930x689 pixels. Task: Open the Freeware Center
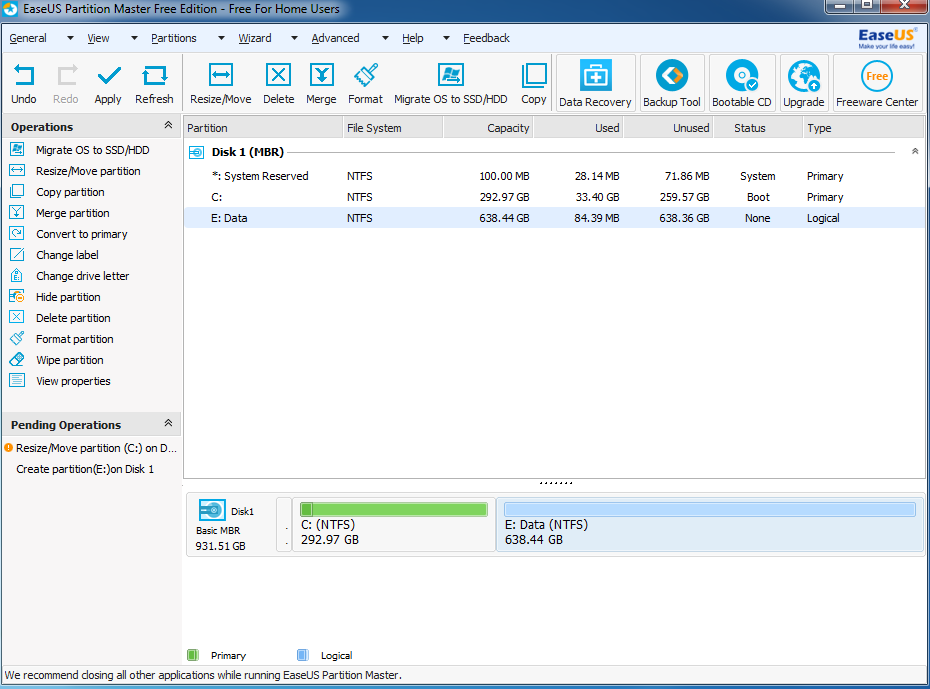[877, 82]
